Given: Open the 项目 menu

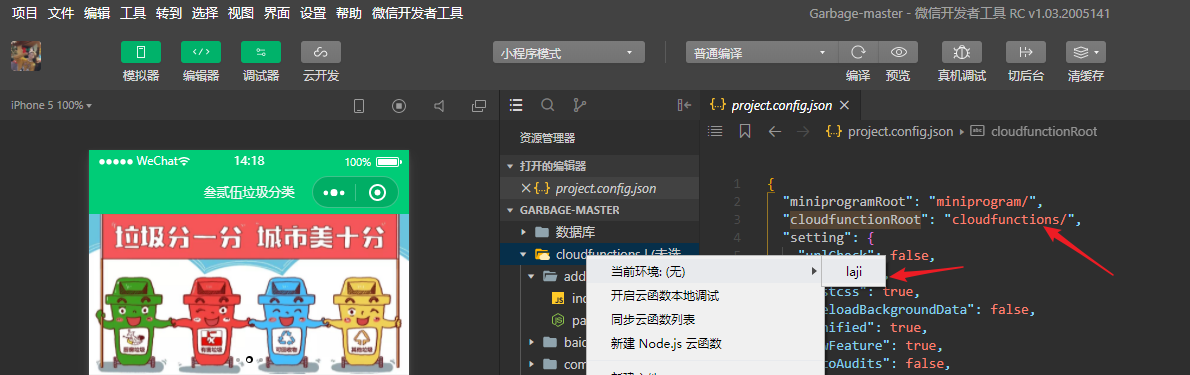Looking at the screenshot, I should [24, 13].
